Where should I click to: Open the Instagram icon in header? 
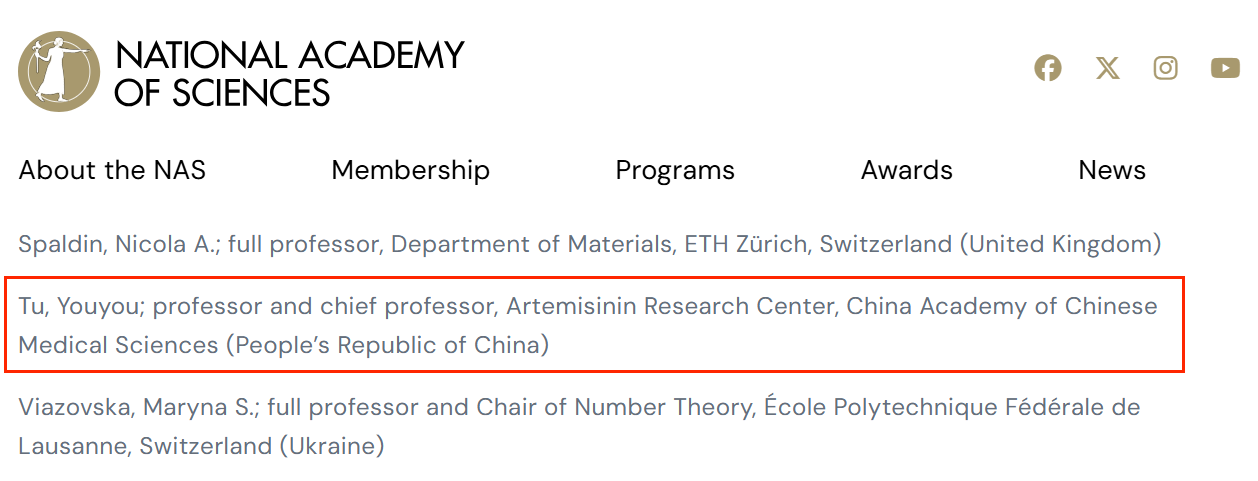pyautogui.click(x=1166, y=68)
